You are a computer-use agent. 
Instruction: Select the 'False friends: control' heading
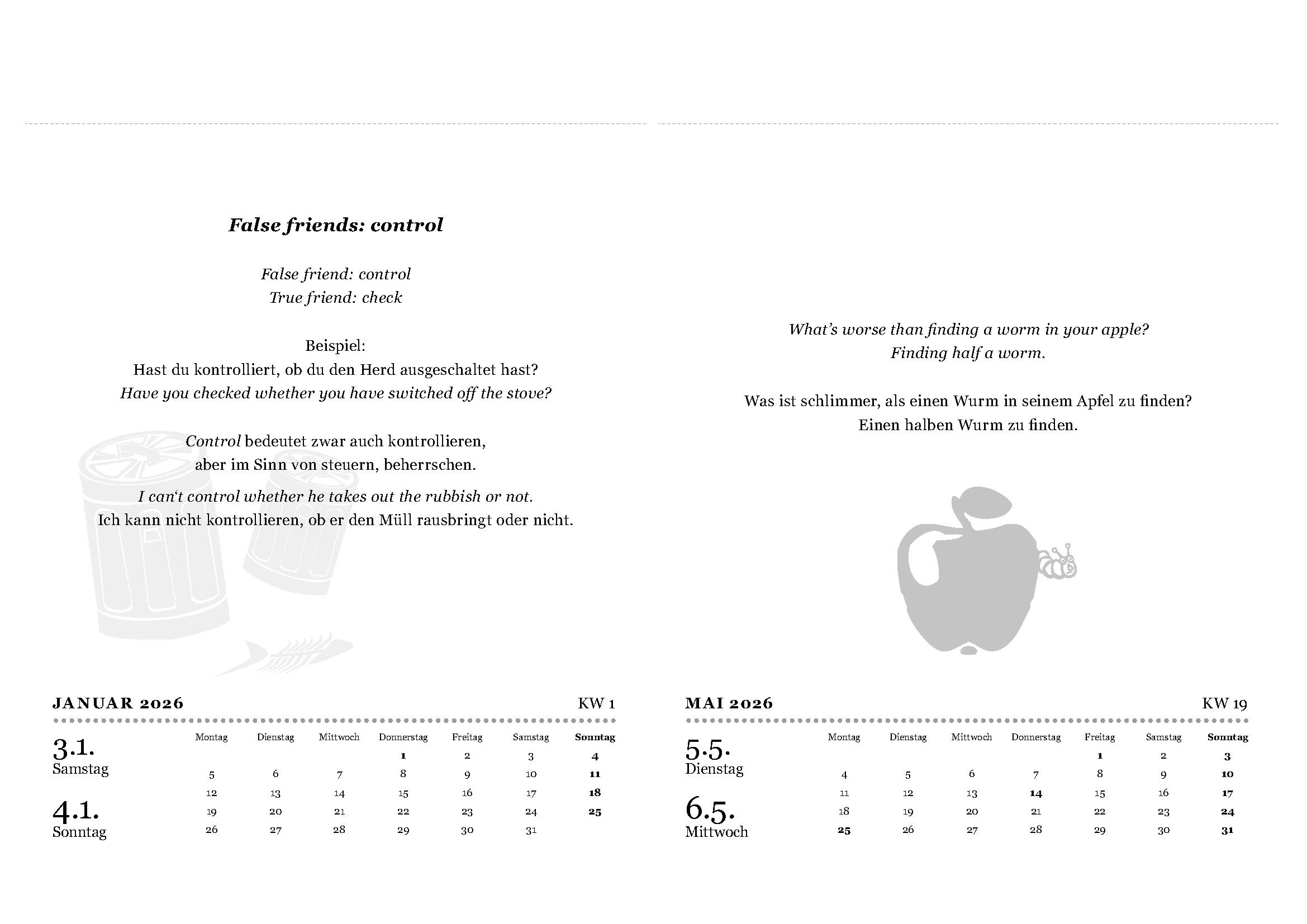point(335,225)
